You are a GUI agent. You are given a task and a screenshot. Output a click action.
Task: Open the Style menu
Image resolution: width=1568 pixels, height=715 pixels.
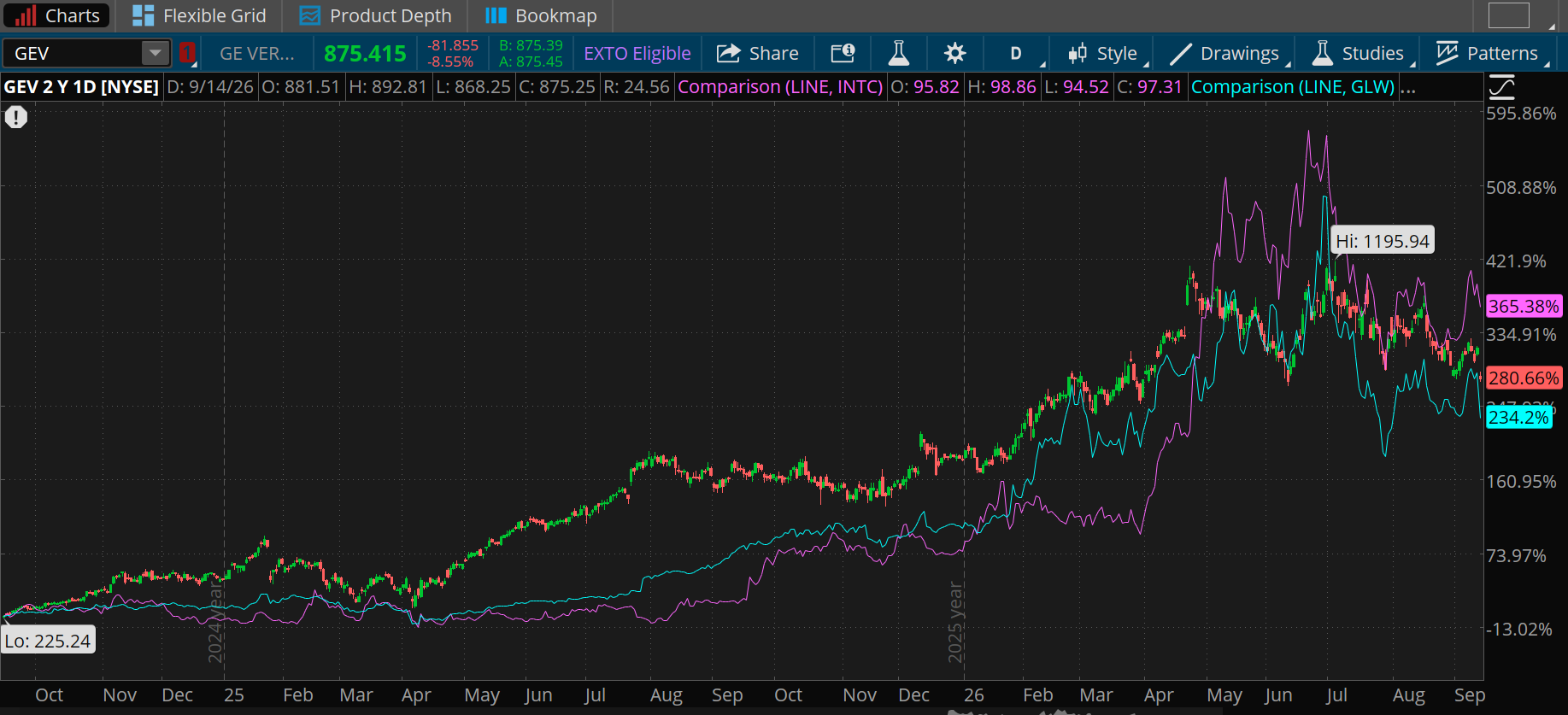click(1103, 53)
